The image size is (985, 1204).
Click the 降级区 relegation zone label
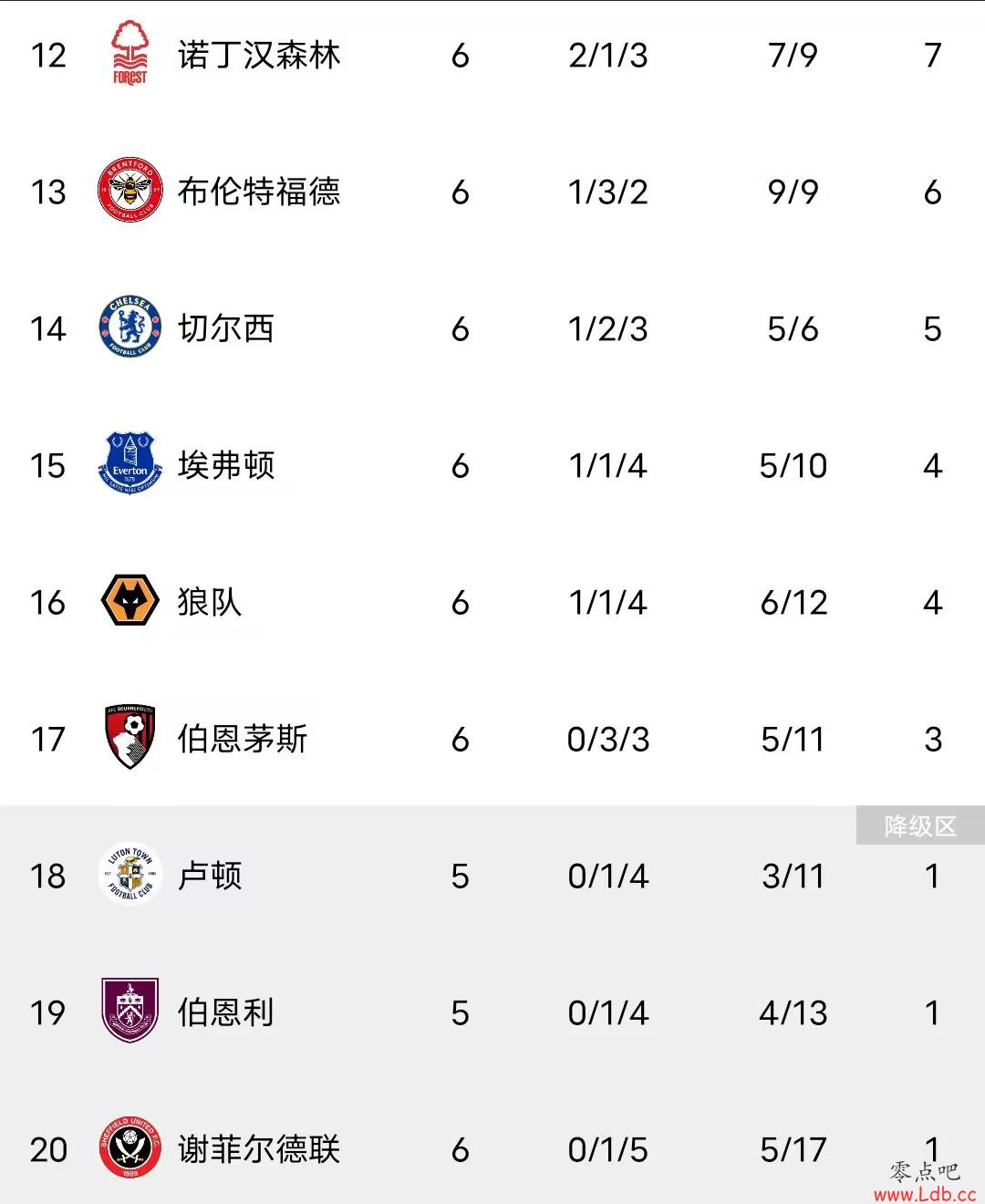920,826
